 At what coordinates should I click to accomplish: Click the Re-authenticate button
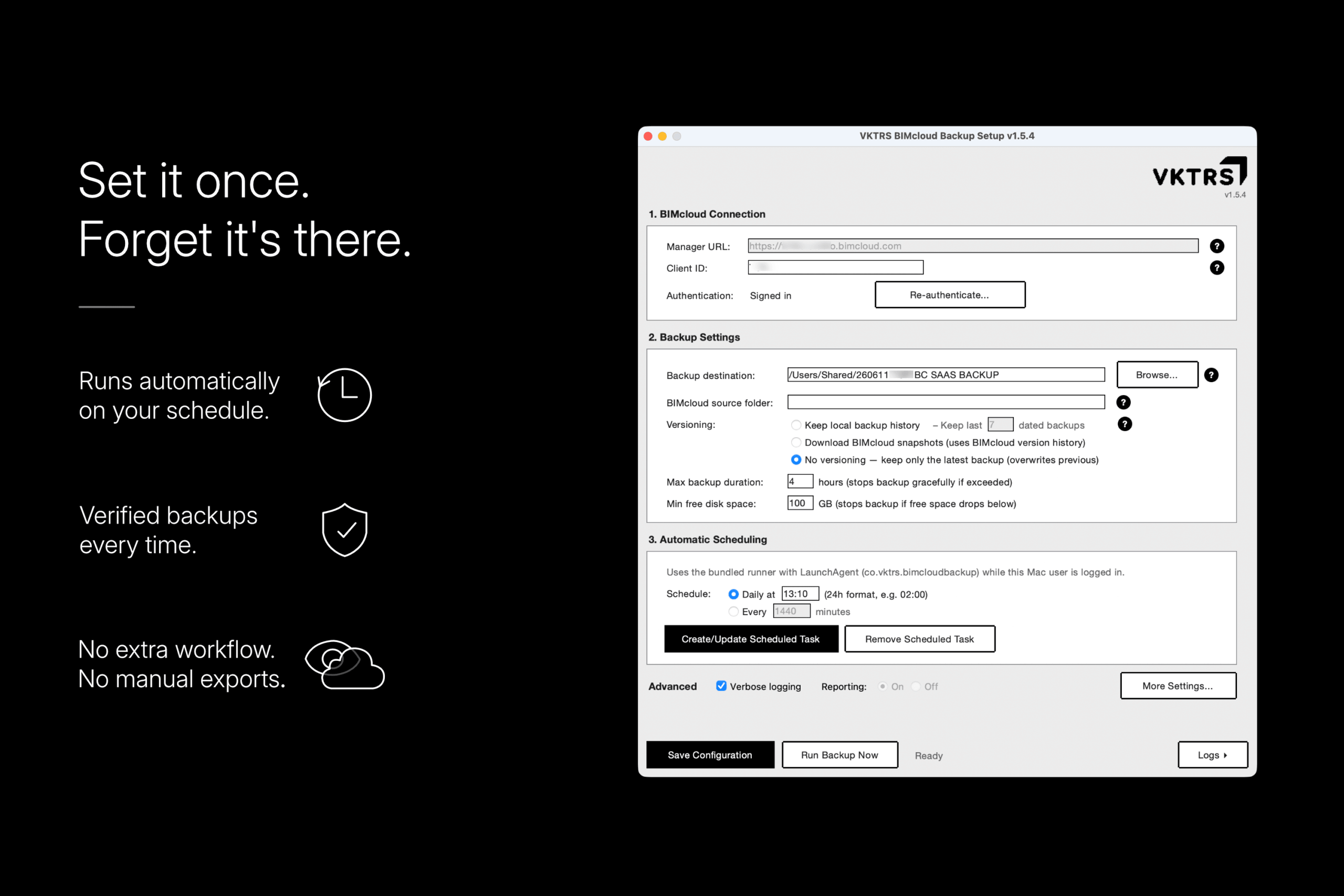point(950,295)
